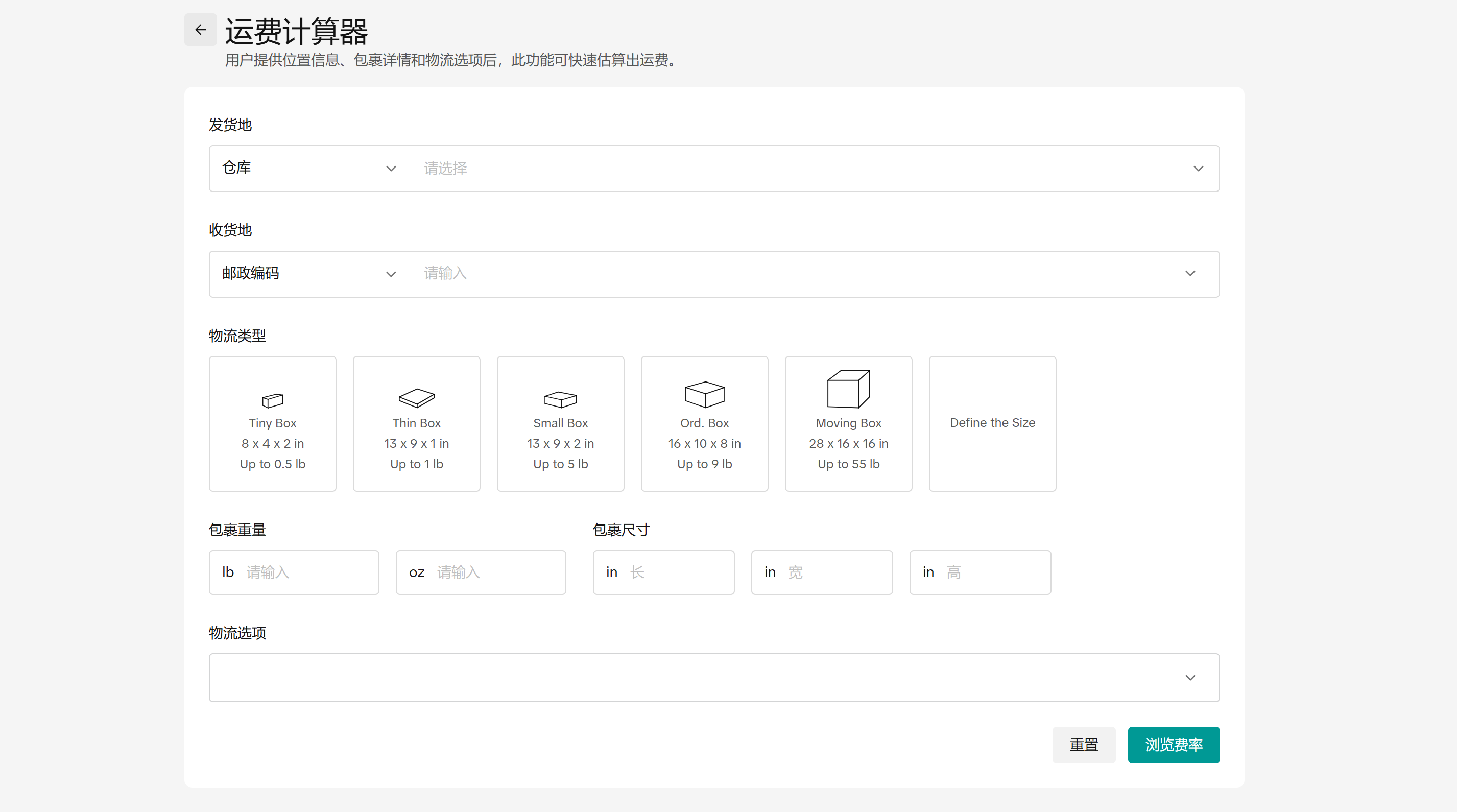The height and width of the screenshot is (812, 1457).
Task: Select the Moving Box shipping icon
Action: [x=848, y=387]
